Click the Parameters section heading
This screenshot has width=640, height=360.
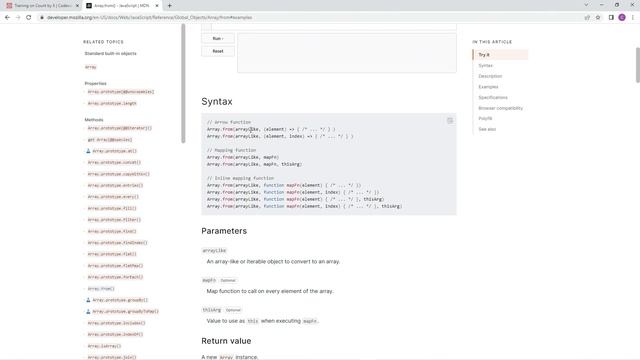click(224, 231)
